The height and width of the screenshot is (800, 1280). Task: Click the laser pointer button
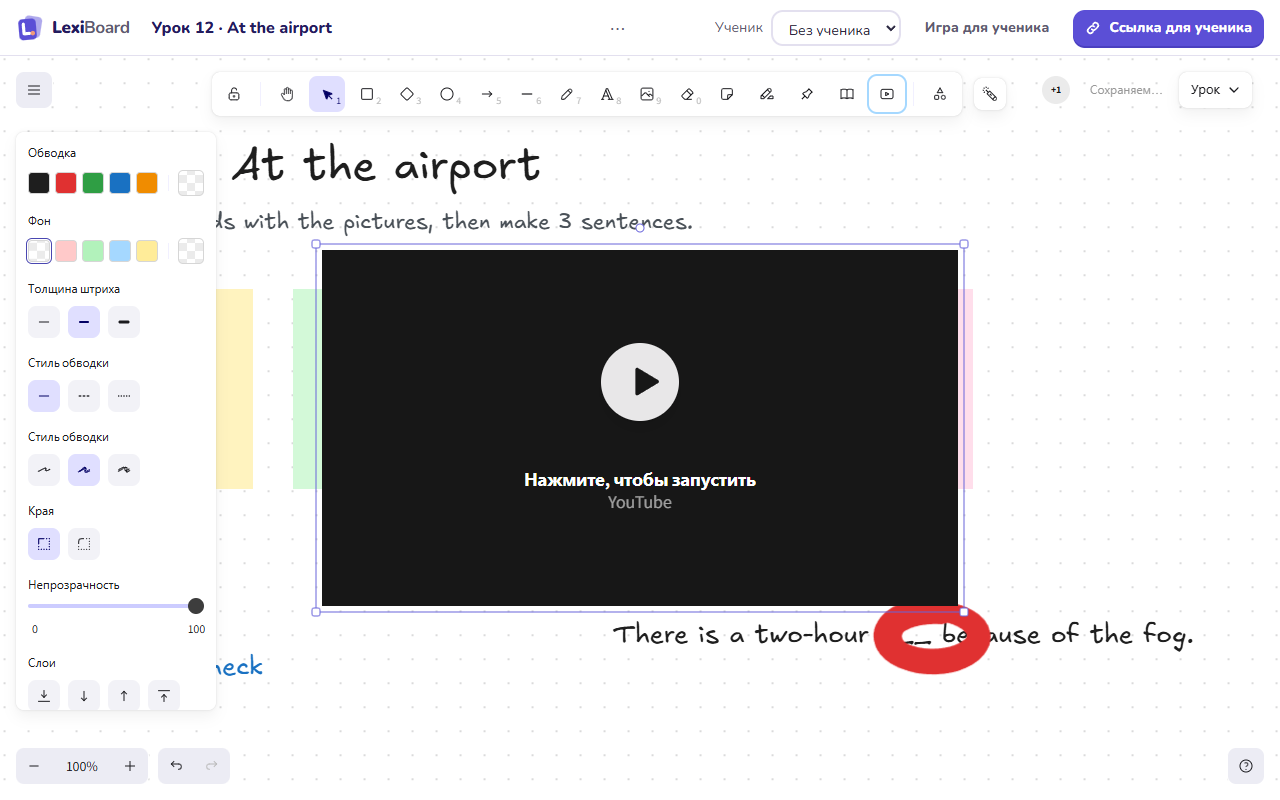tap(990, 94)
